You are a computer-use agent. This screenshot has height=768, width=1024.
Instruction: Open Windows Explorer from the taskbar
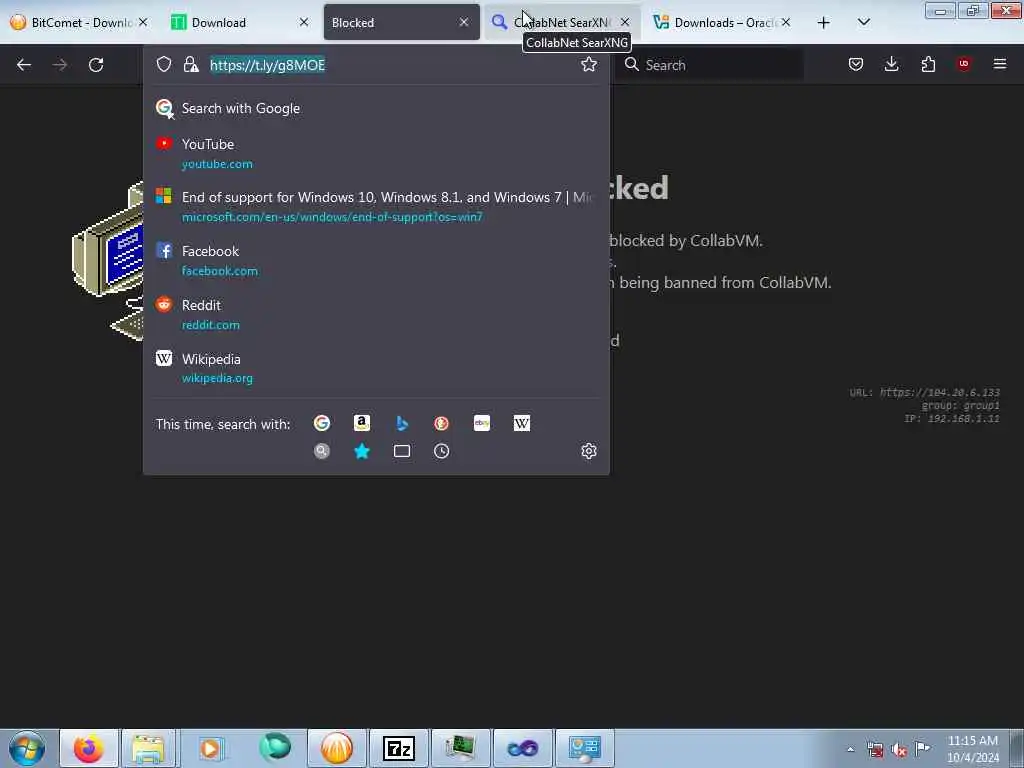[148, 748]
